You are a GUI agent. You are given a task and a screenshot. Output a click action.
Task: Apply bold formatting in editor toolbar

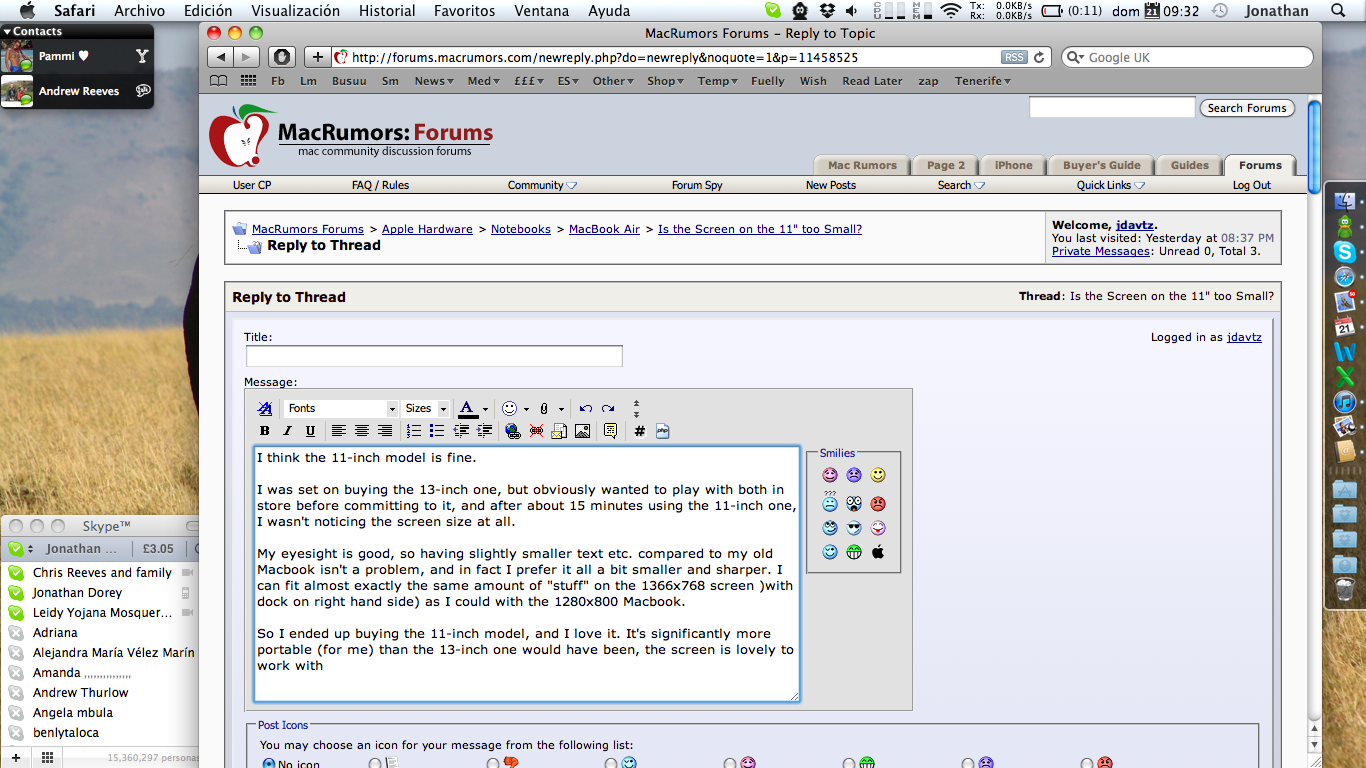point(264,431)
